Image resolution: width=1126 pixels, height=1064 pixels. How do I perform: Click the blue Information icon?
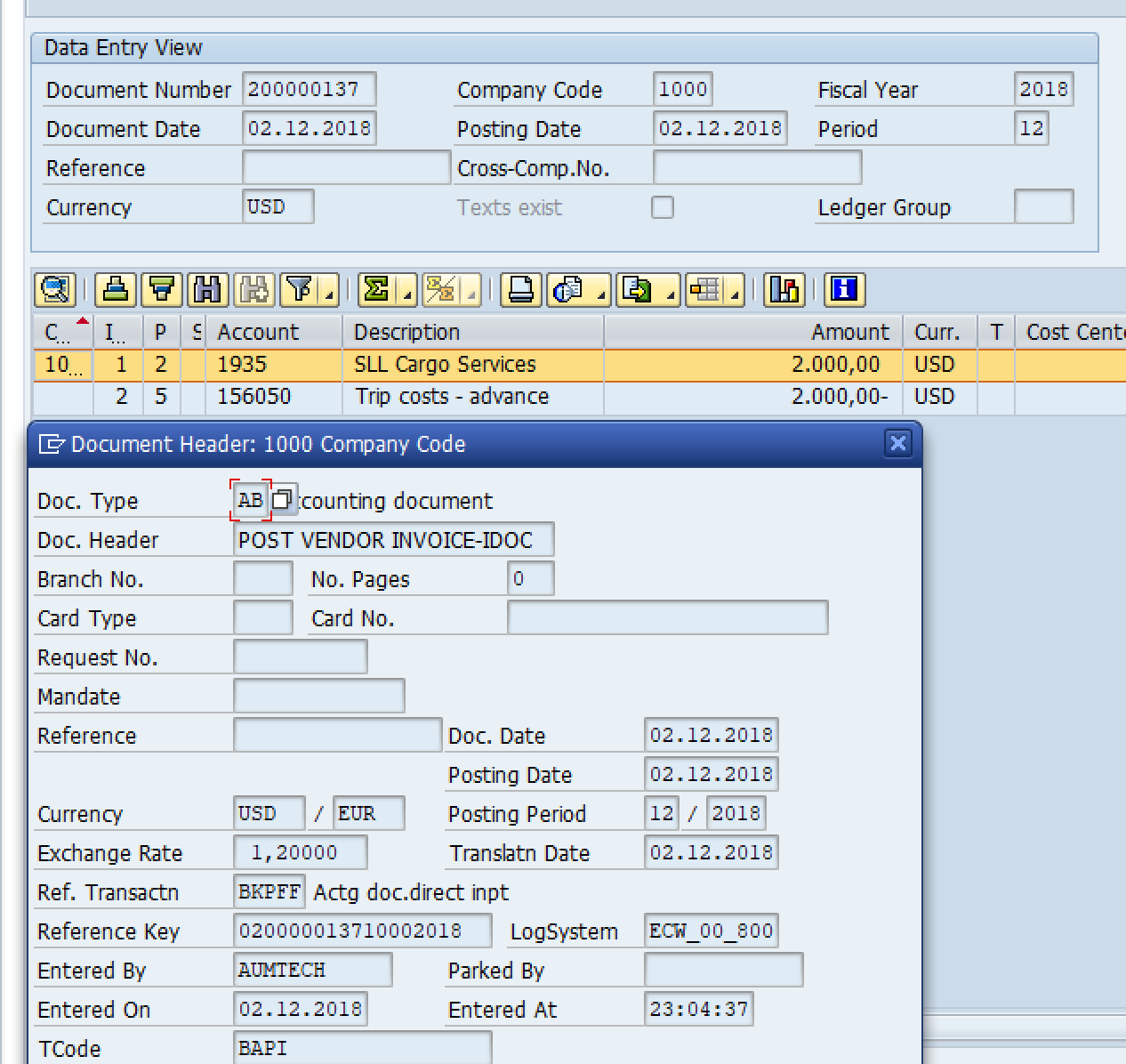844,290
